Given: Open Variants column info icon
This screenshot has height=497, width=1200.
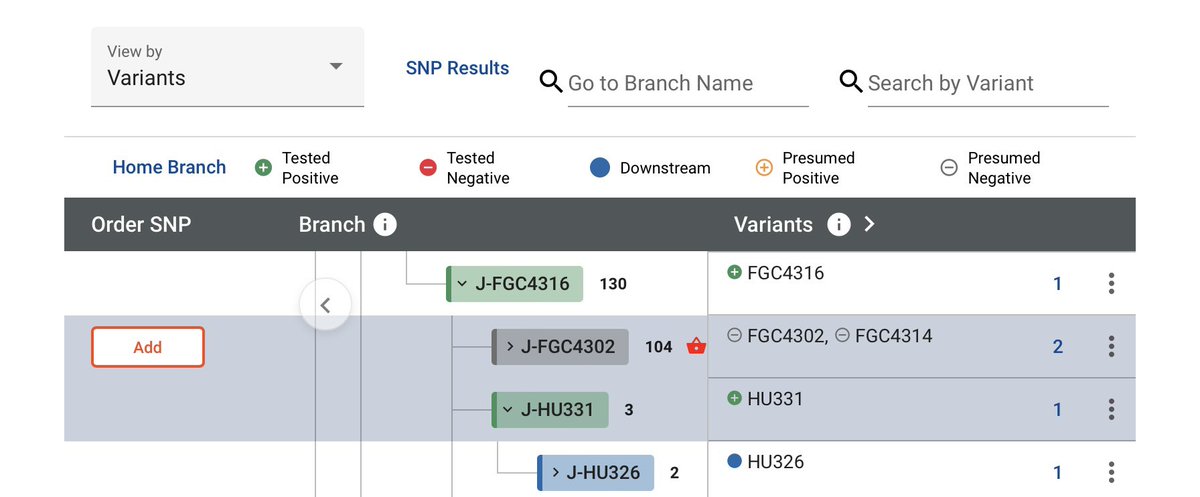Looking at the screenshot, I should [839, 224].
